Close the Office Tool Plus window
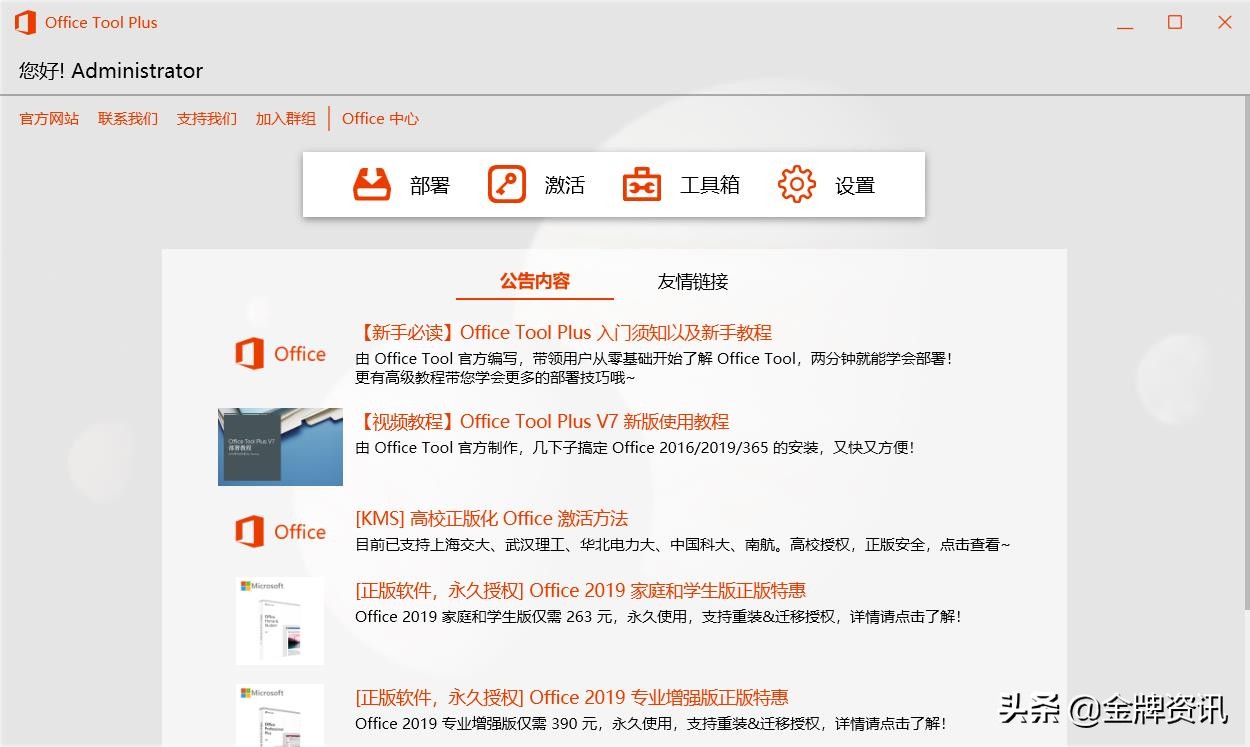This screenshot has height=747, width=1250. (1224, 23)
